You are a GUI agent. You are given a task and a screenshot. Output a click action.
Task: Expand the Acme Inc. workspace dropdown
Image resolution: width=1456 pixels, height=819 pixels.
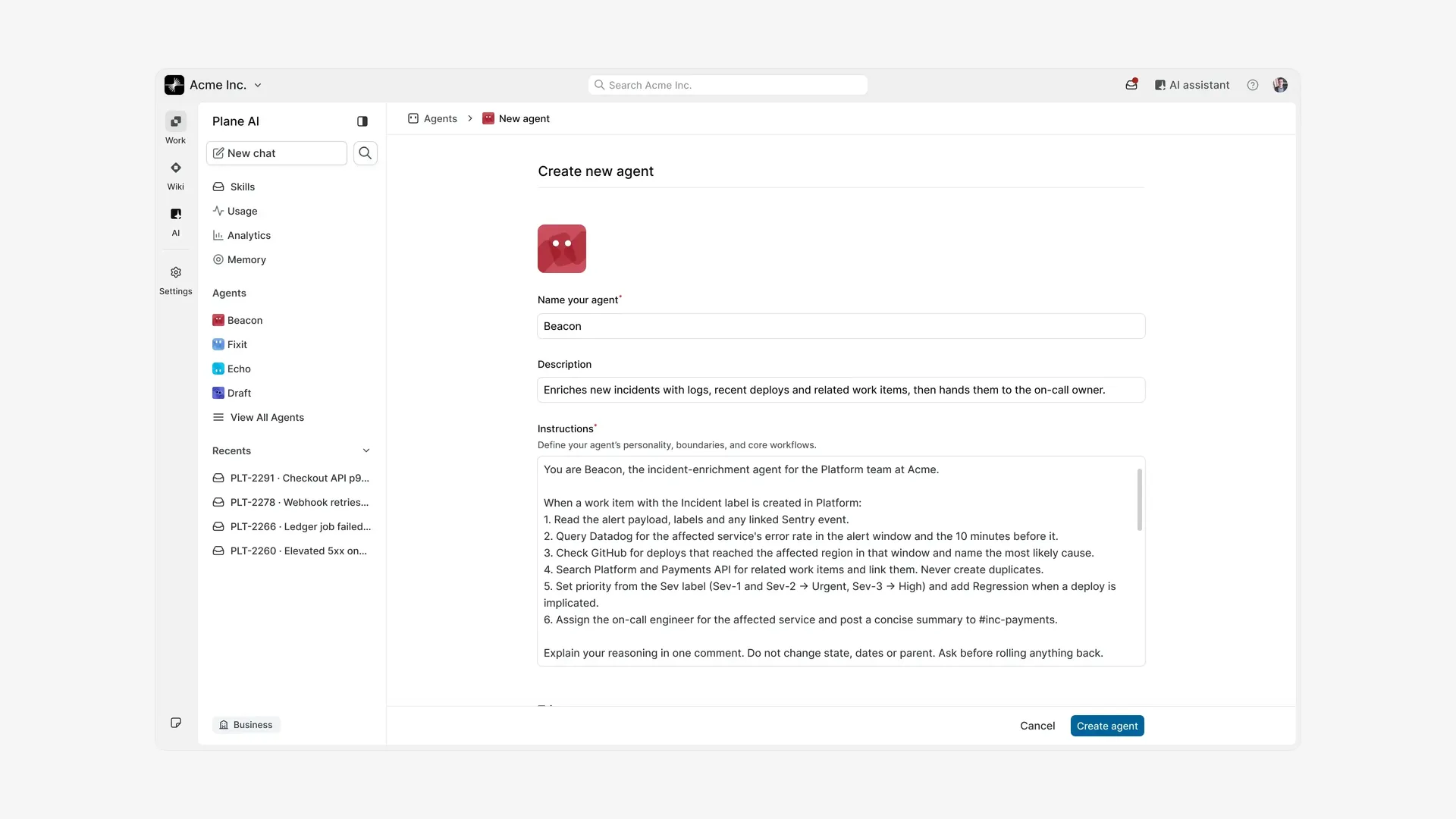tap(258, 85)
